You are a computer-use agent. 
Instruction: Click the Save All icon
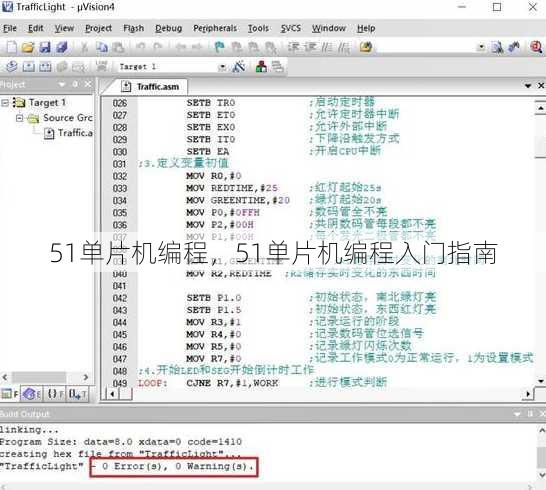pyautogui.click(x=62, y=47)
